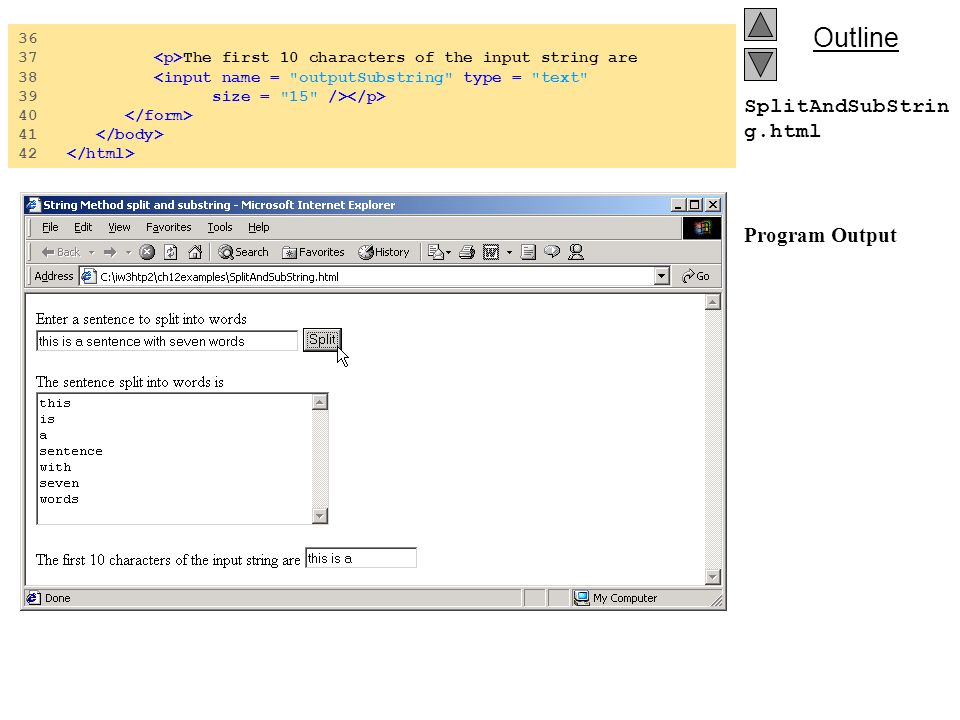Click the Windows logo throbber icon
The image size is (960, 720).
pyautogui.click(x=702, y=228)
